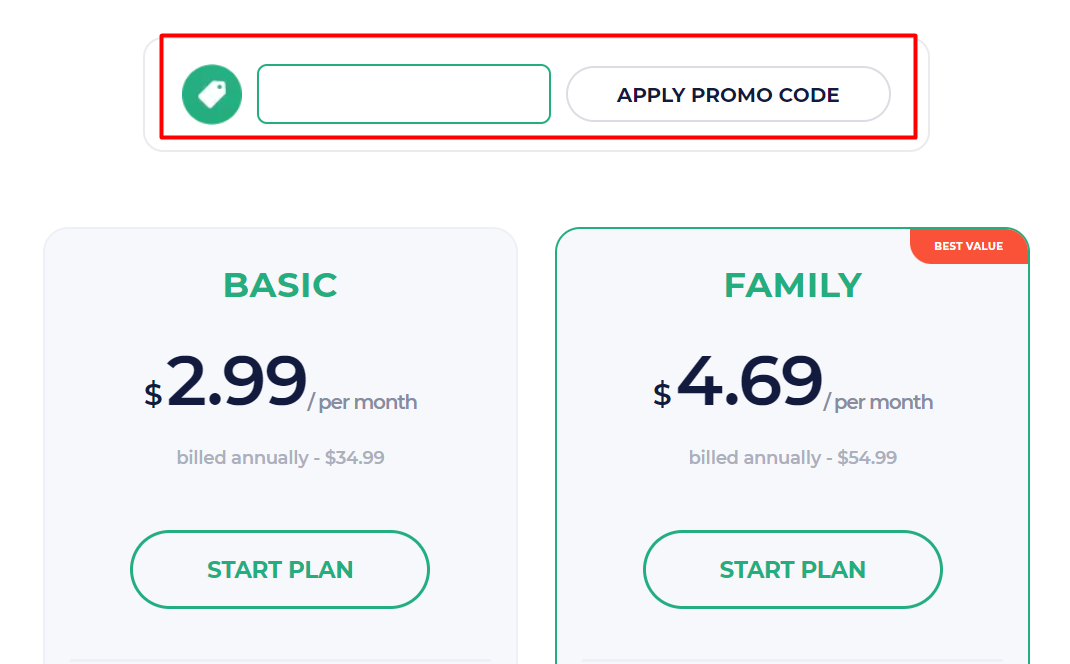Image resolution: width=1070 pixels, height=664 pixels.
Task: Start the FAMILY plan
Action: [x=792, y=569]
